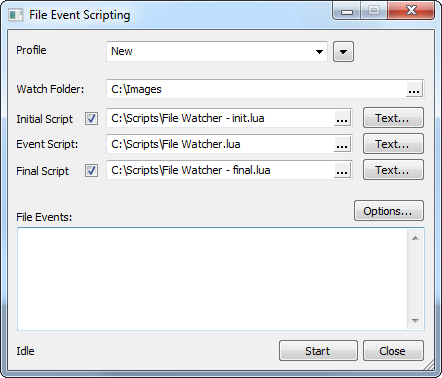The image size is (442, 378).
Task: Disable the Final Script checkbox
Action: pyautogui.click(x=91, y=171)
